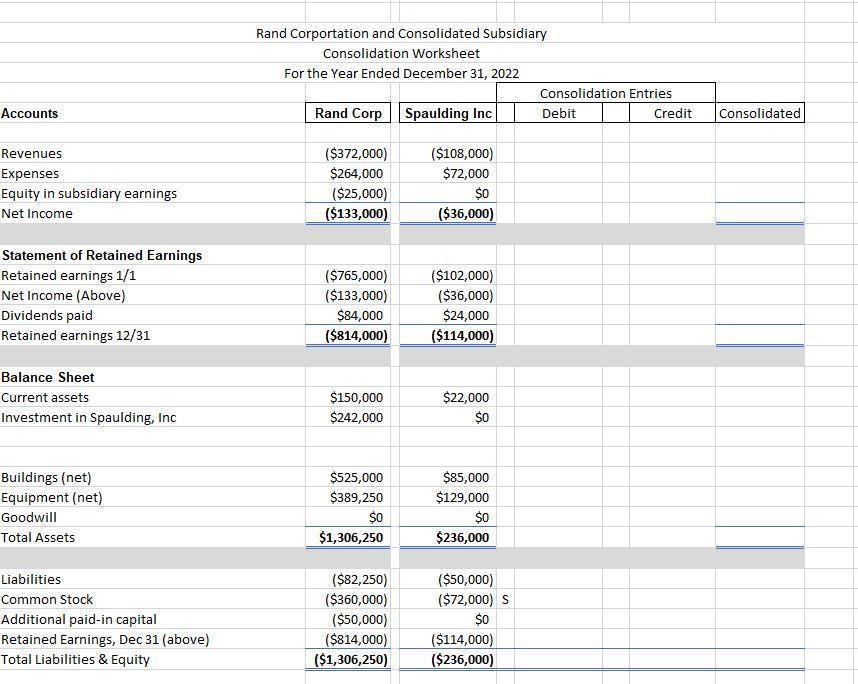The width and height of the screenshot is (858, 684).
Task: Select the Retained earnings 1/1 label
Action: pos(68,275)
